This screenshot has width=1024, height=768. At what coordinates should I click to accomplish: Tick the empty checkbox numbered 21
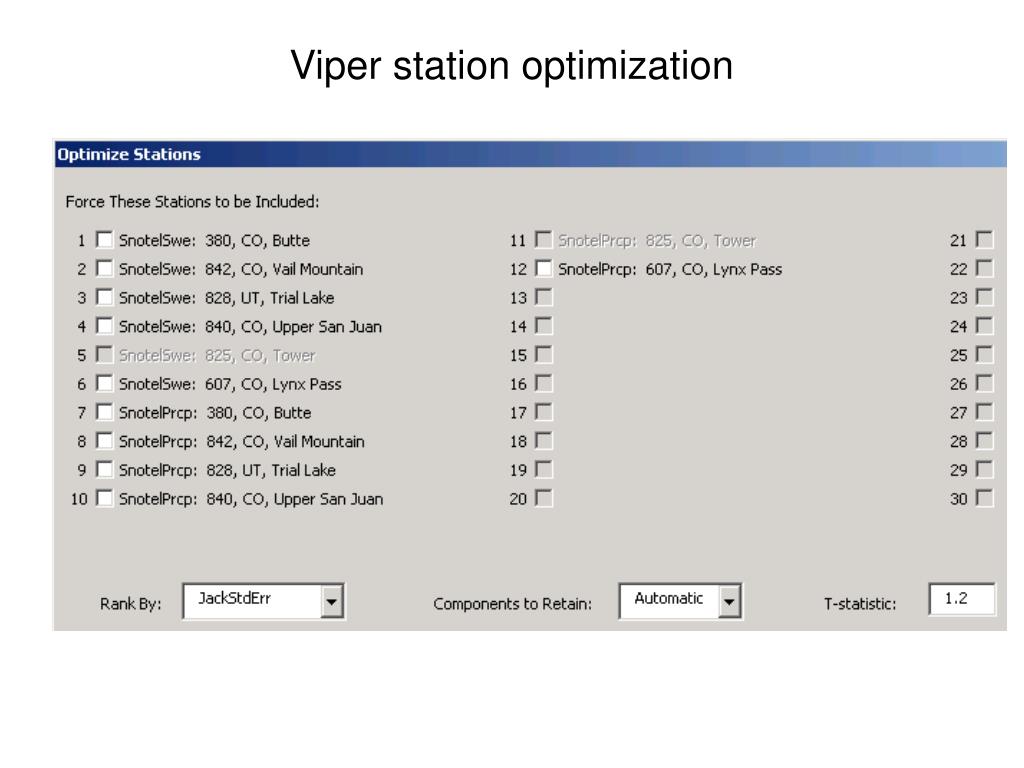click(x=984, y=240)
